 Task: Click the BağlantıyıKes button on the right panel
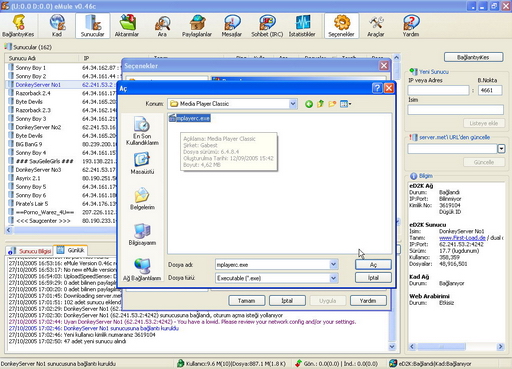pos(473,57)
